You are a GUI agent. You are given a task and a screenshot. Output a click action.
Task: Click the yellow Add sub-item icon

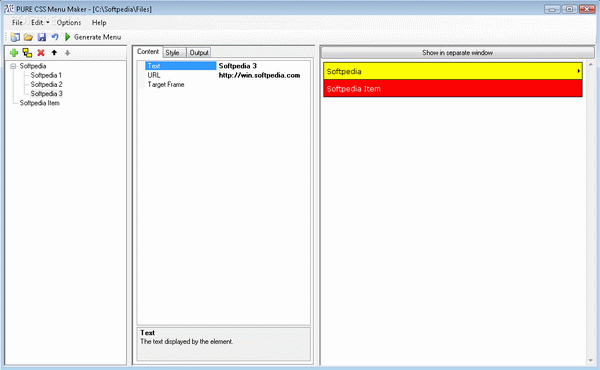click(27, 53)
